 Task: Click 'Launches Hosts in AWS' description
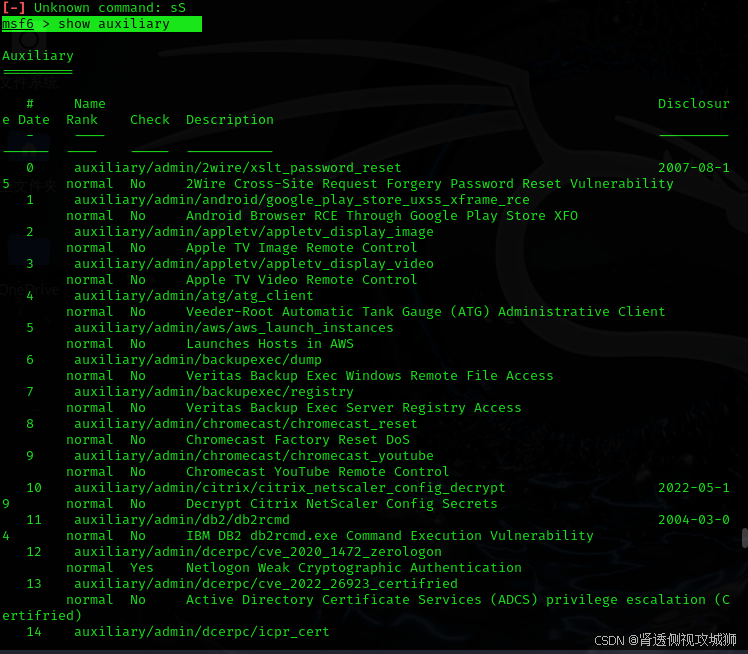[270, 343]
